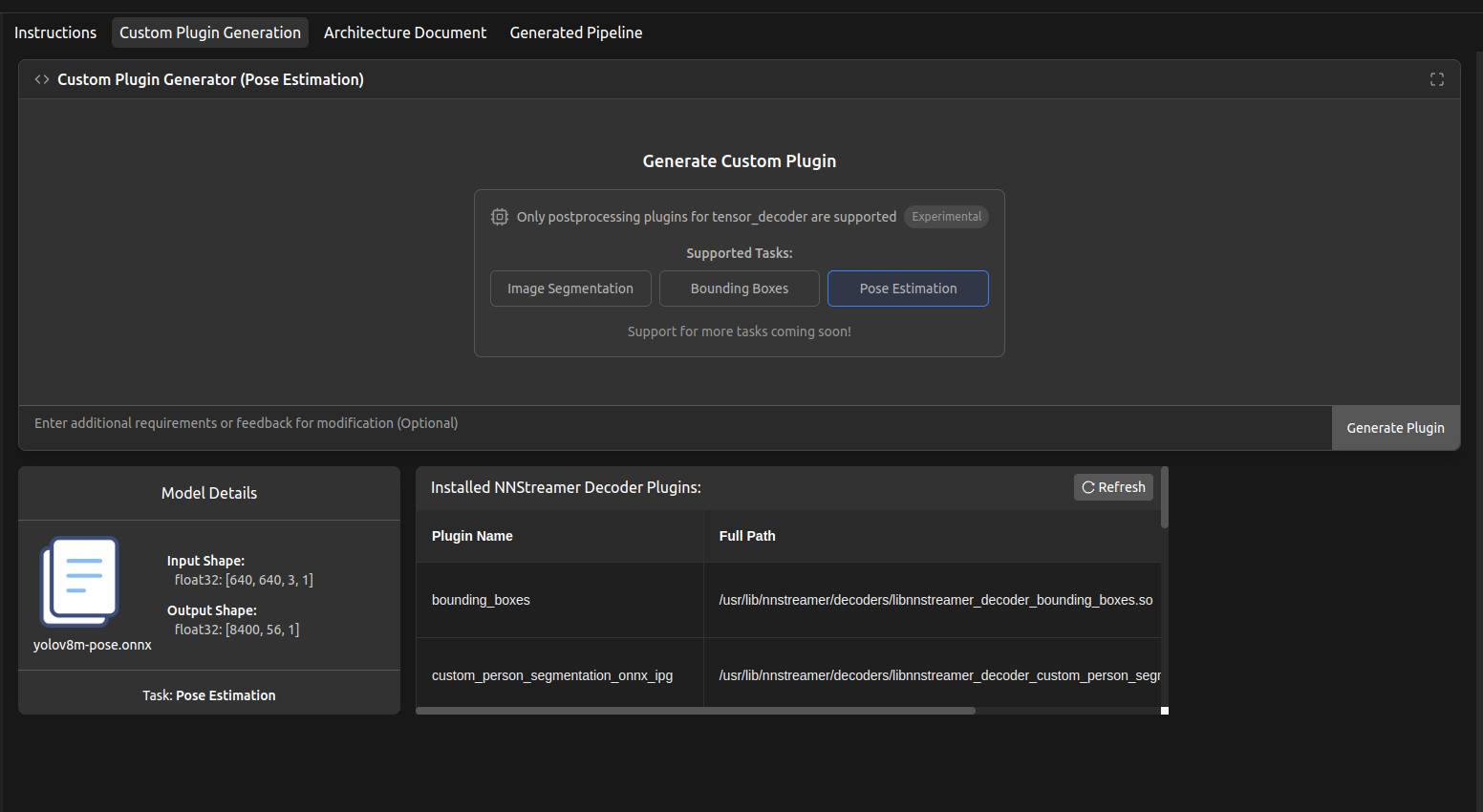Click the horizontal scrollbar under plugins table

pyautogui.click(x=696, y=711)
